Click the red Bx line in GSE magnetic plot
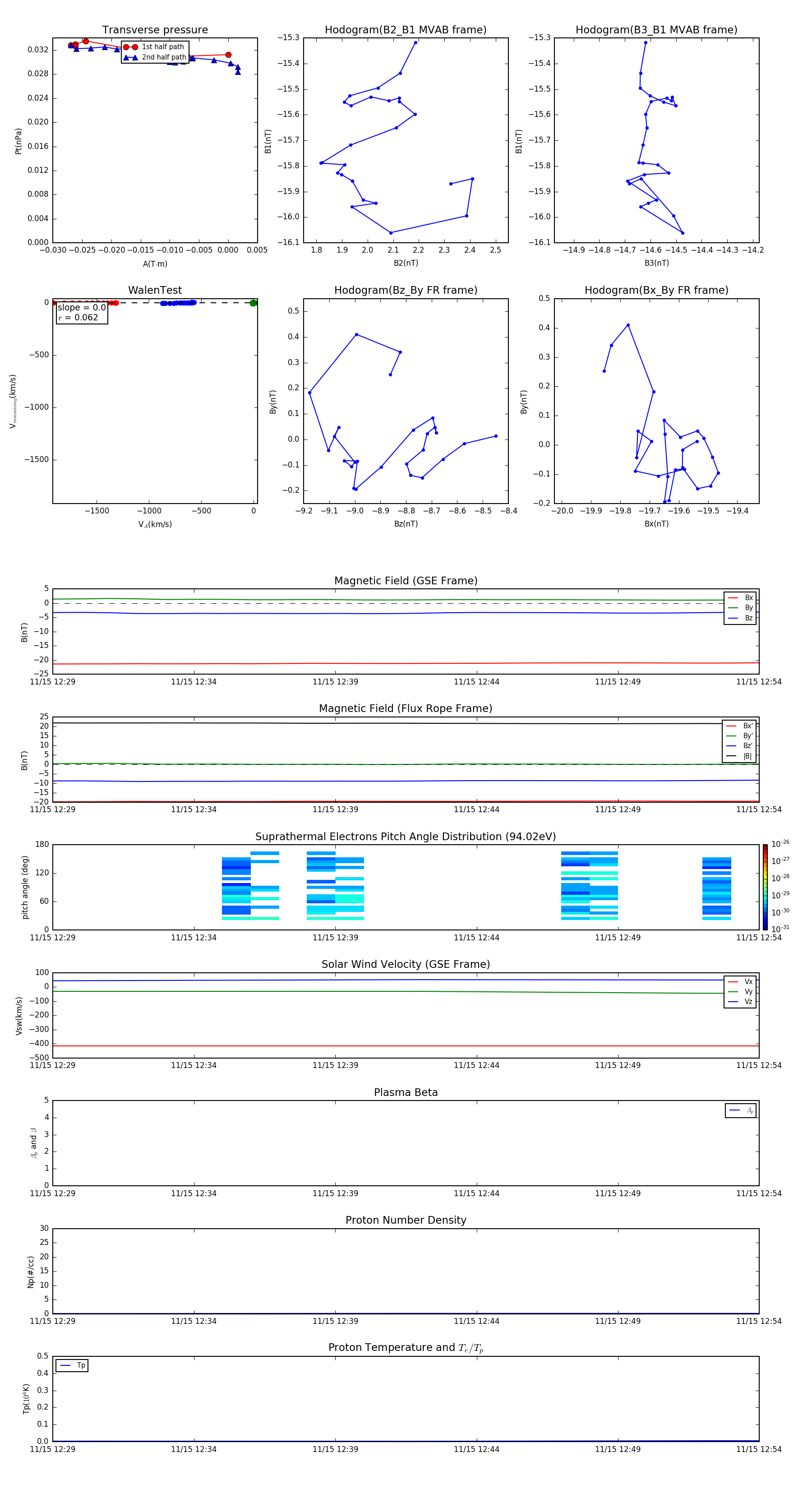Image resolution: width=812 pixels, height=1489 pixels. click(x=406, y=664)
